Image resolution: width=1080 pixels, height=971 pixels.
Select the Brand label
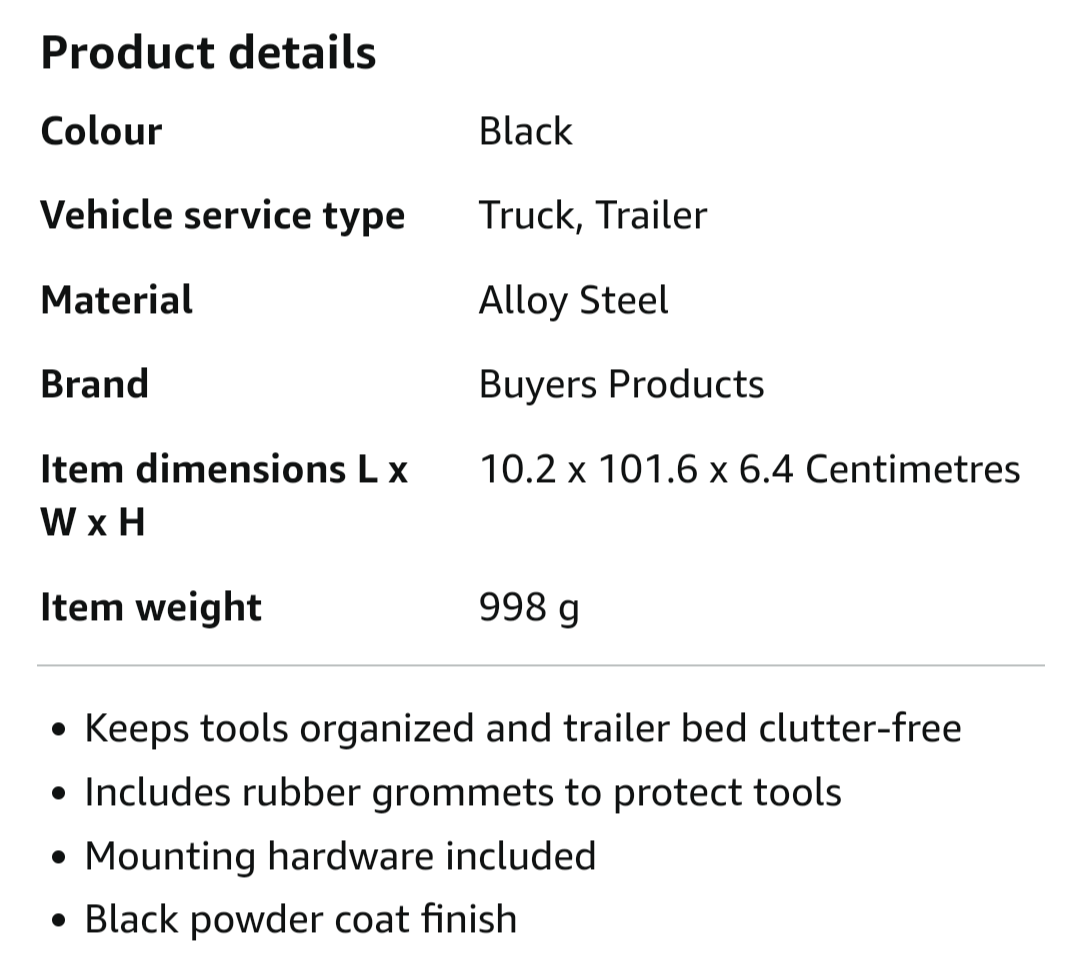[94, 384]
